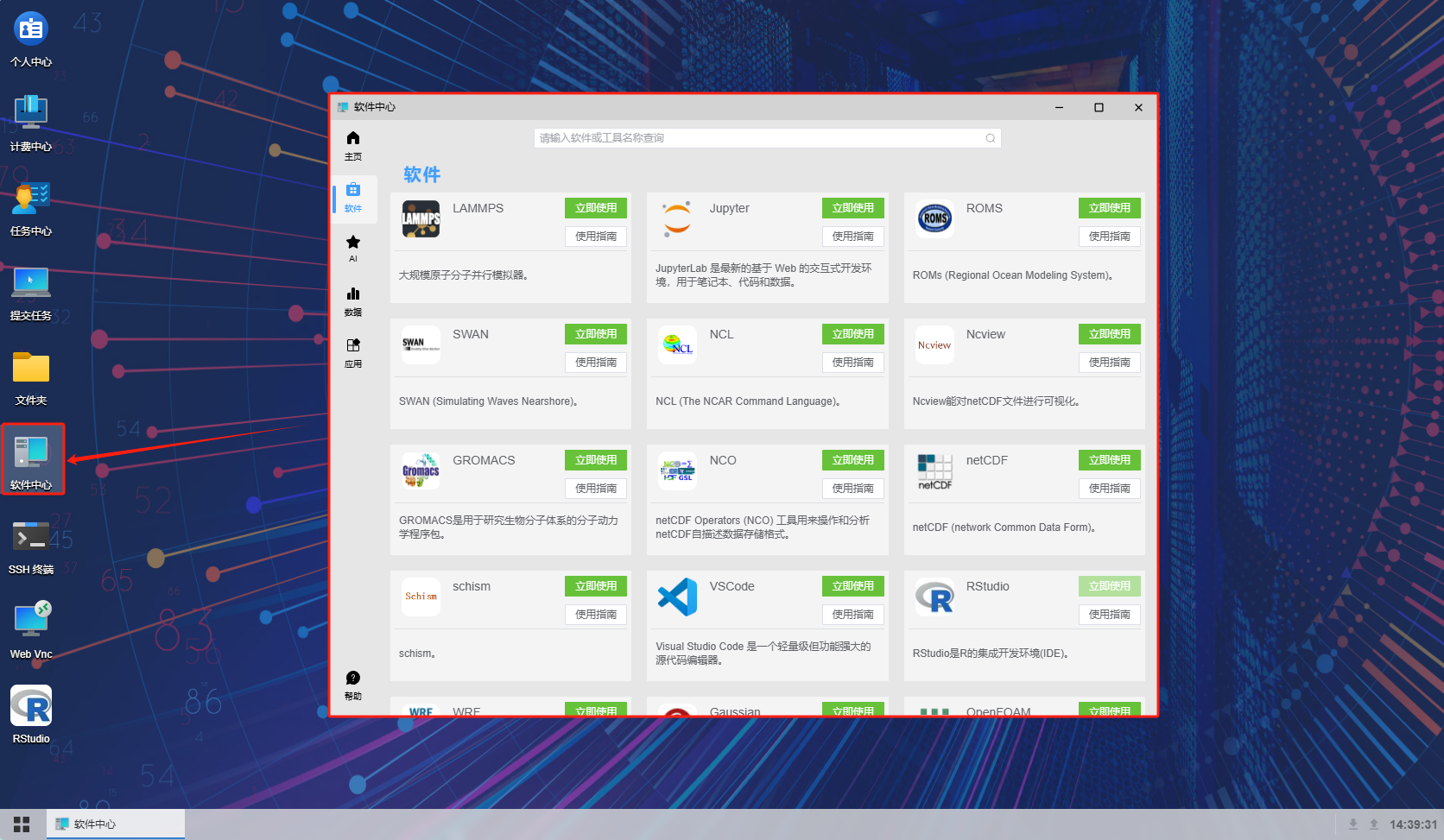This screenshot has height=840, width=1444.
Task: Select the AI sidebar tab
Action: (353, 249)
